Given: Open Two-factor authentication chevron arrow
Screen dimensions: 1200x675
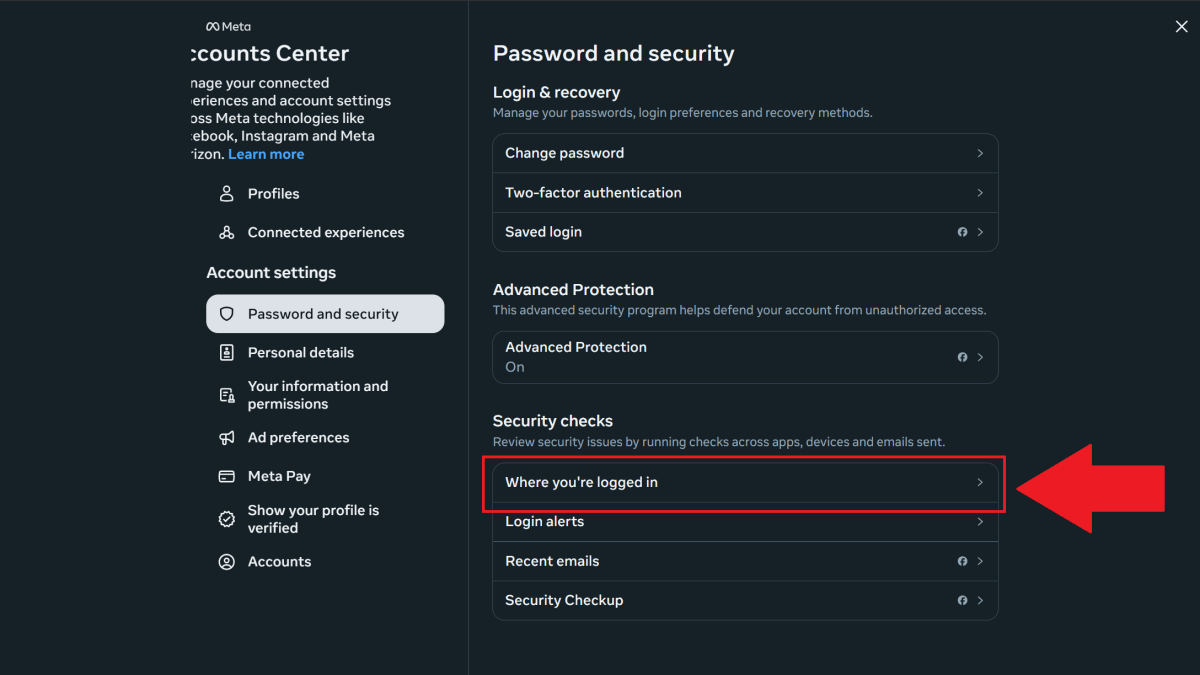Looking at the screenshot, I should [980, 193].
